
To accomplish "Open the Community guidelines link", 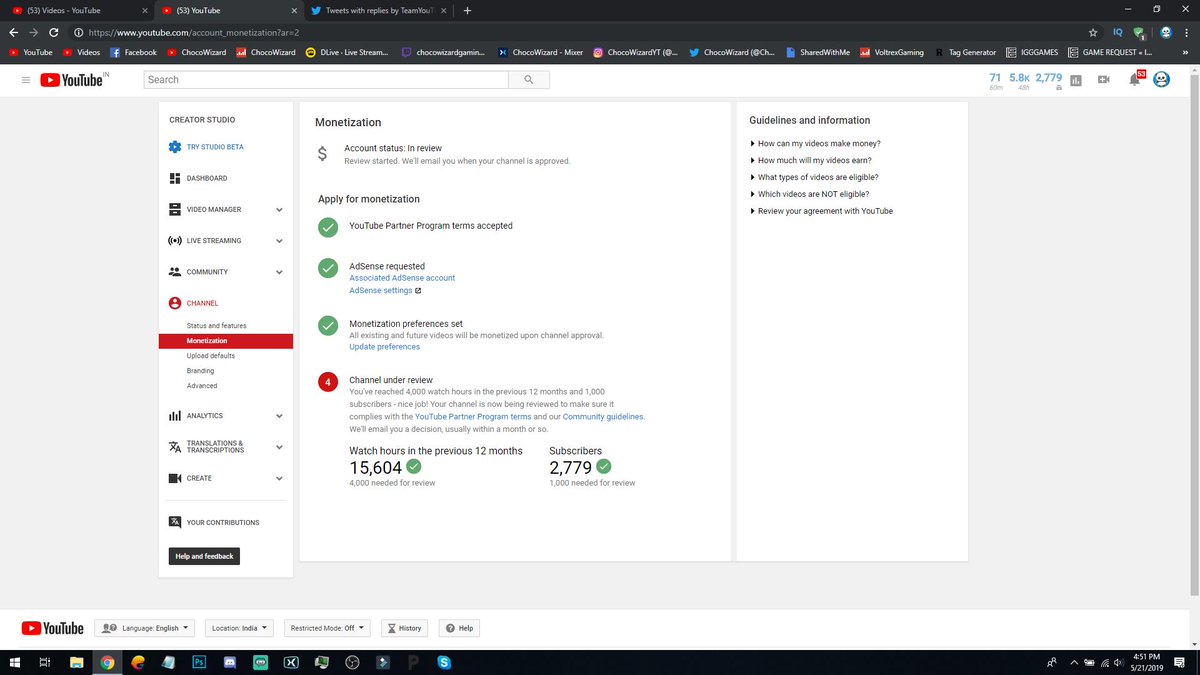I will click(603, 416).
